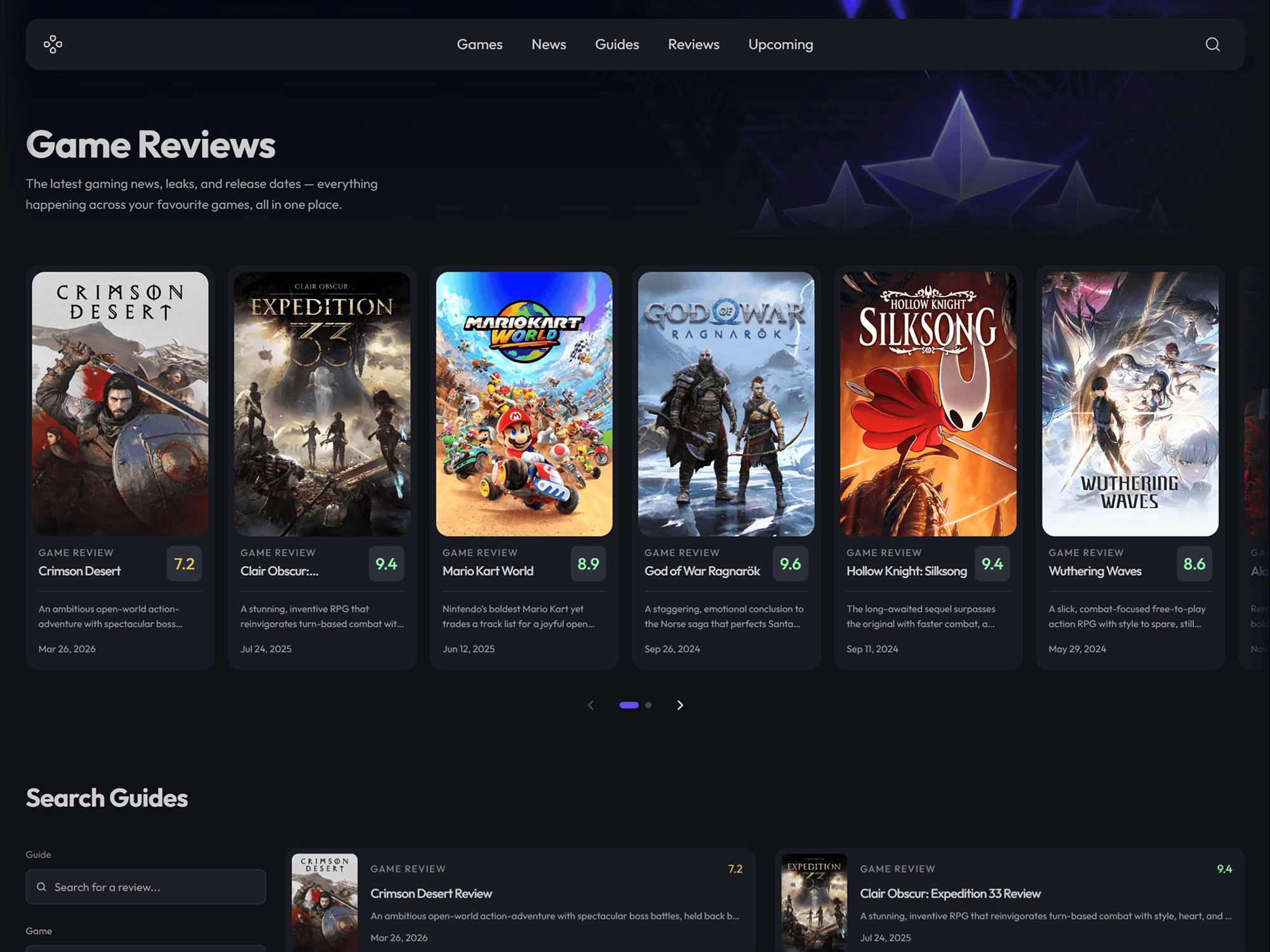Click Crimson Desert card title

[x=79, y=571]
